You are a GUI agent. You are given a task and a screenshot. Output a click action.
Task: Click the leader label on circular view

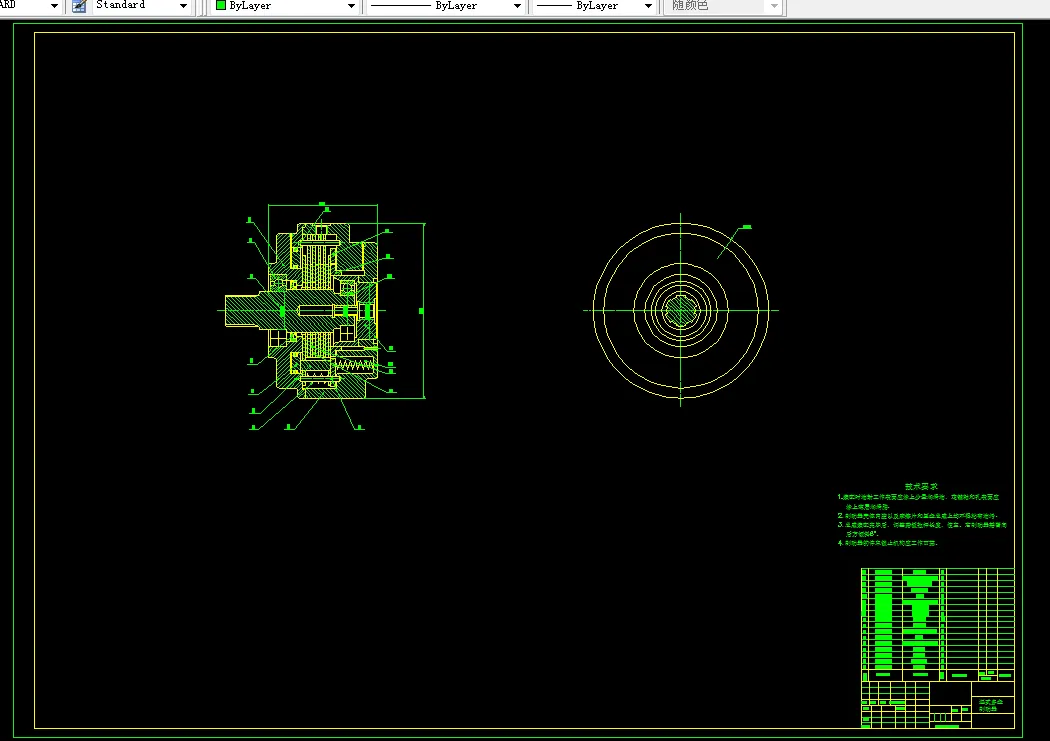pyautogui.click(x=747, y=227)
